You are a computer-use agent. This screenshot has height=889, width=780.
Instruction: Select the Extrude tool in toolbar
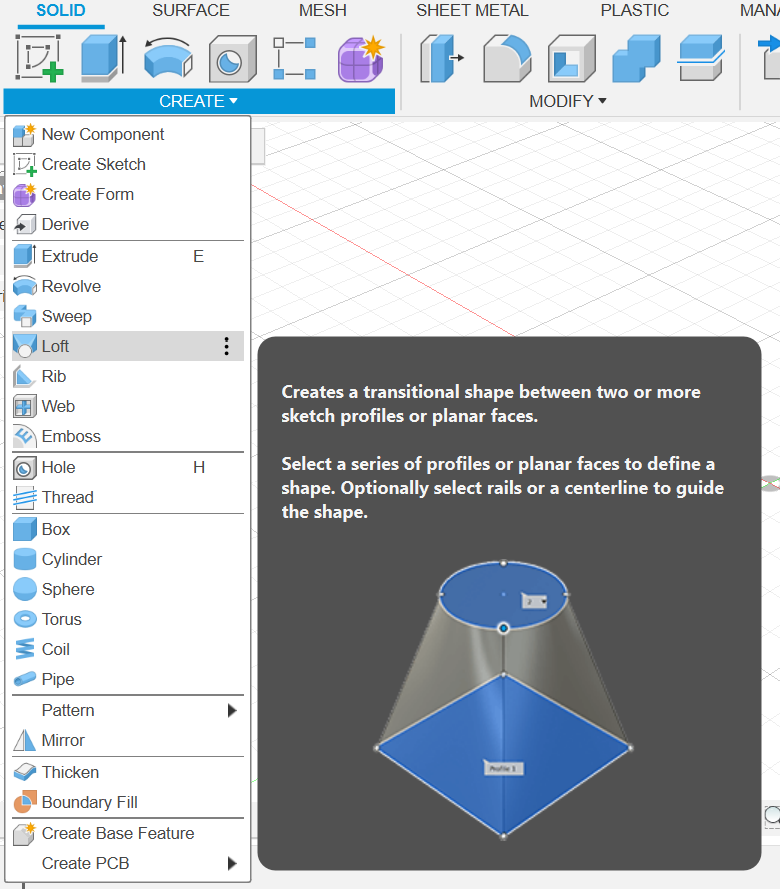tap(102, 58)
